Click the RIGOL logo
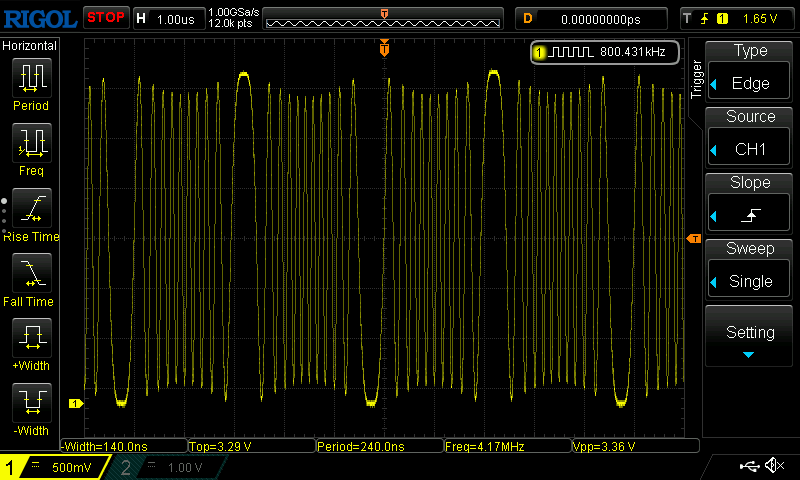Viewport: 800px width, 480px height. [x=40, y=19]
